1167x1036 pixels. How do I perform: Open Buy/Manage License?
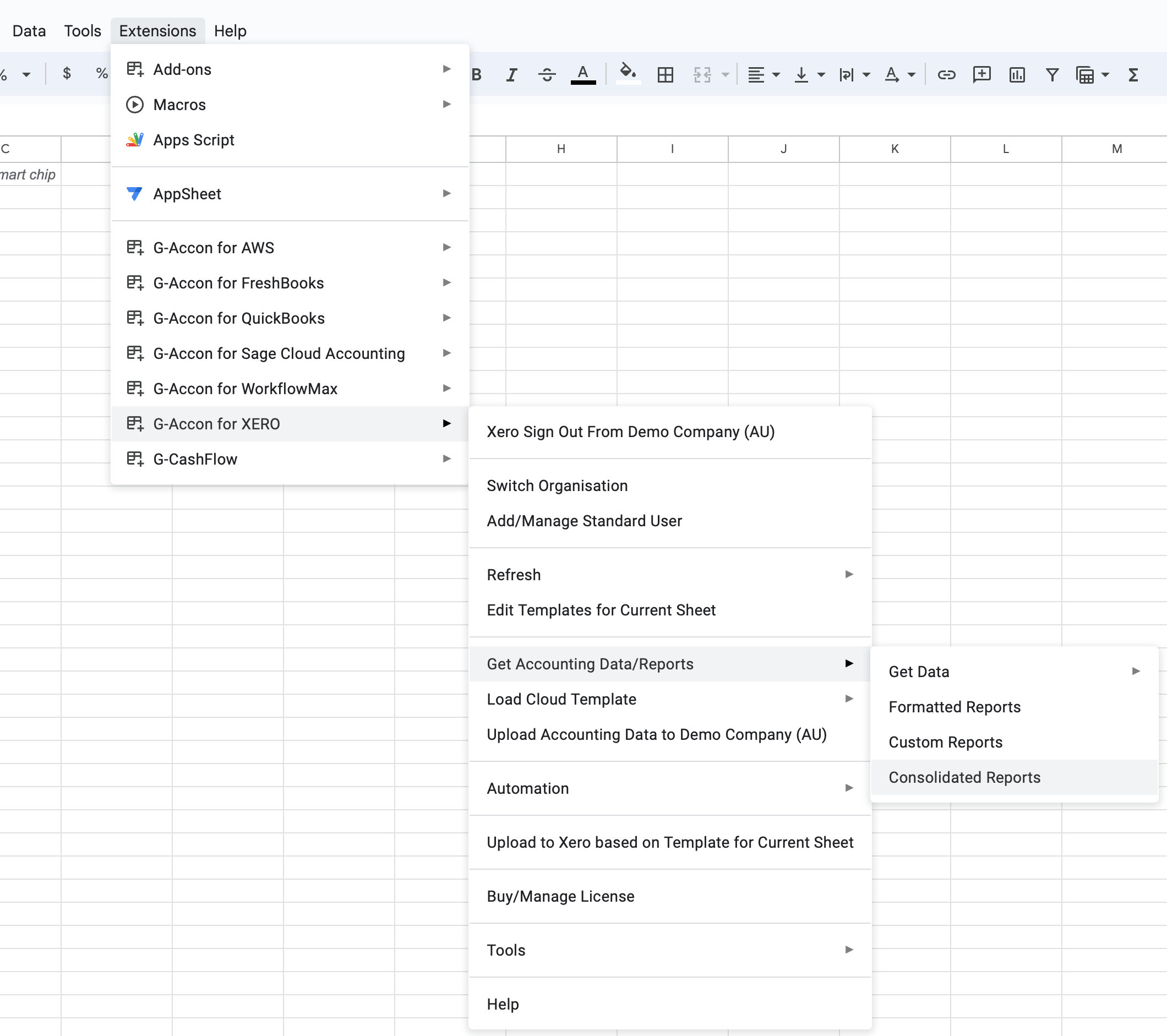pos(670,897)
